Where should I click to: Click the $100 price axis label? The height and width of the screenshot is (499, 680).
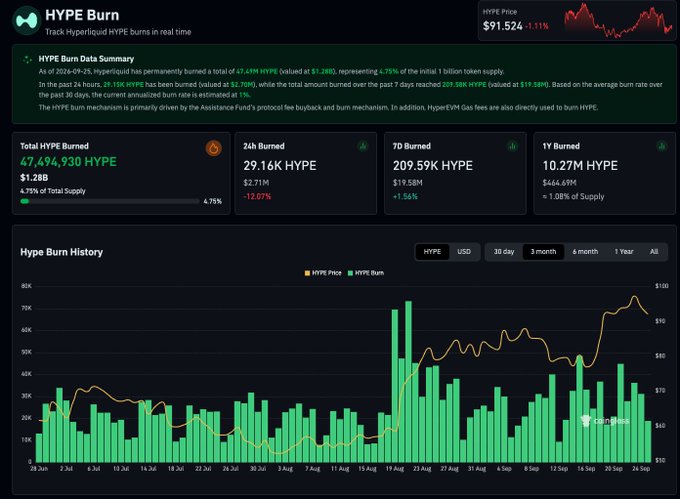(661, 286)
